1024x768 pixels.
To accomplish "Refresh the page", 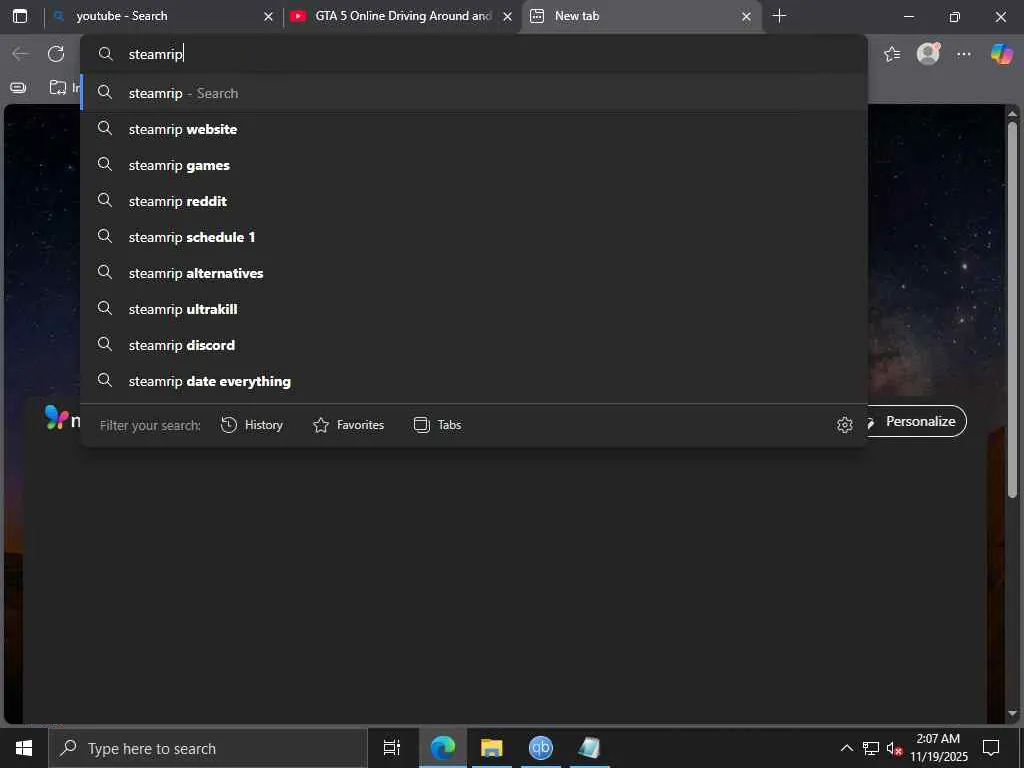I will pos(56,54).
